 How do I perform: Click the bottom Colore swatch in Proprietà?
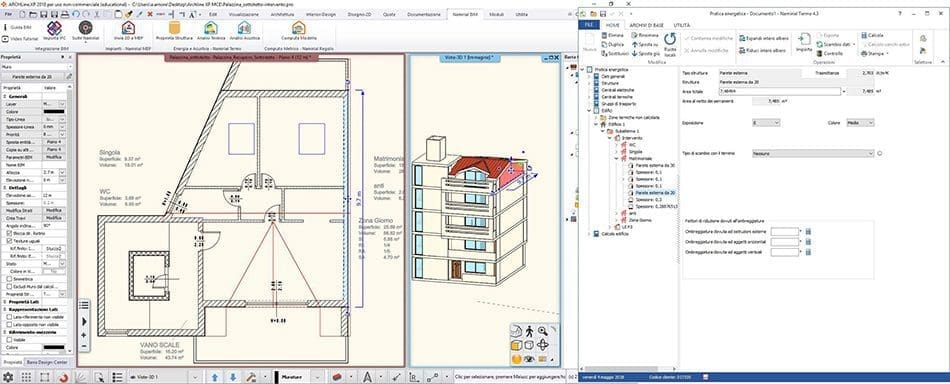coord(53,347)
